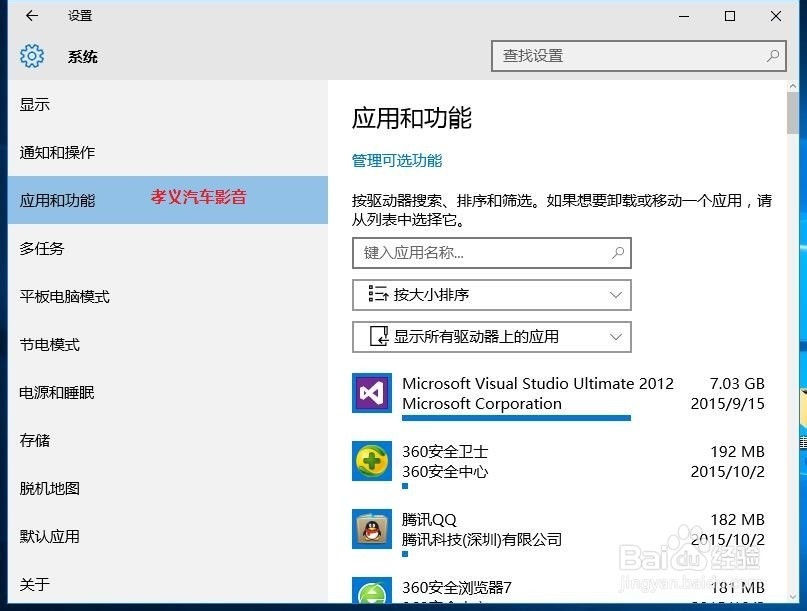This screenshot has height=611, width=807.
Task: Go to 存储 settings
Action: tap(168, 441)
